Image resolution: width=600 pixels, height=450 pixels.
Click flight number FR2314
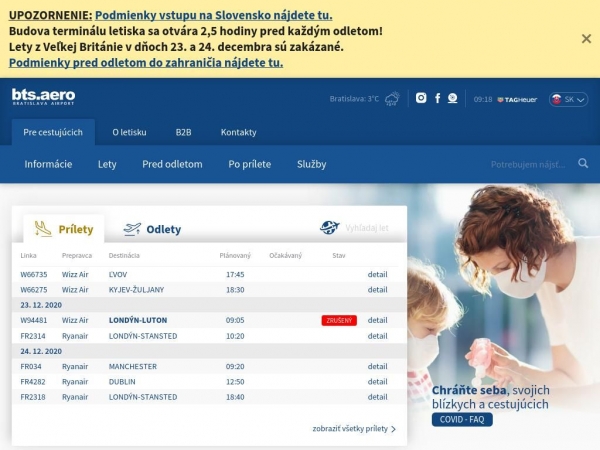[x=33, y=336]
